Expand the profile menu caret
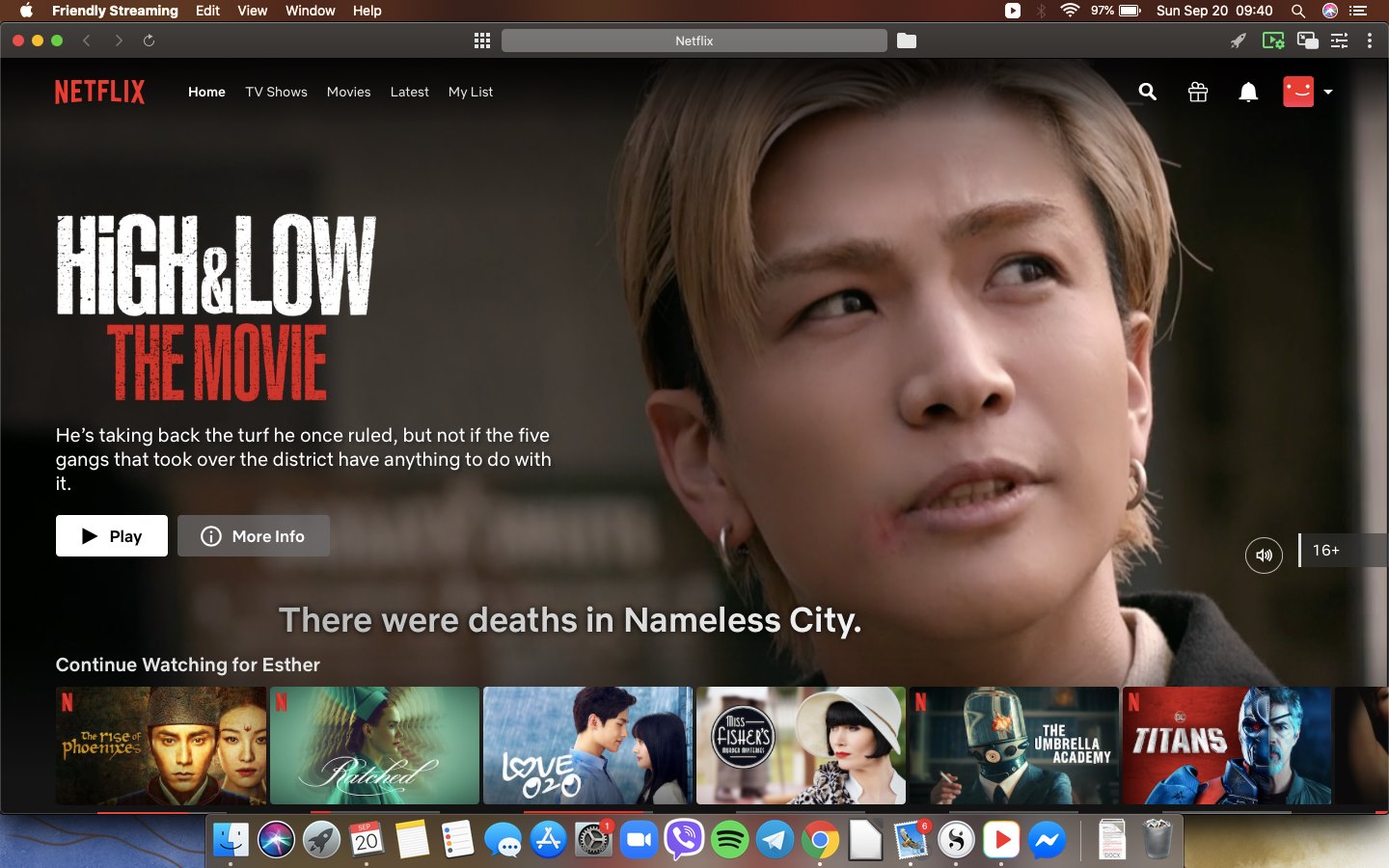The image size is (1389, 868). (1328, 92)
